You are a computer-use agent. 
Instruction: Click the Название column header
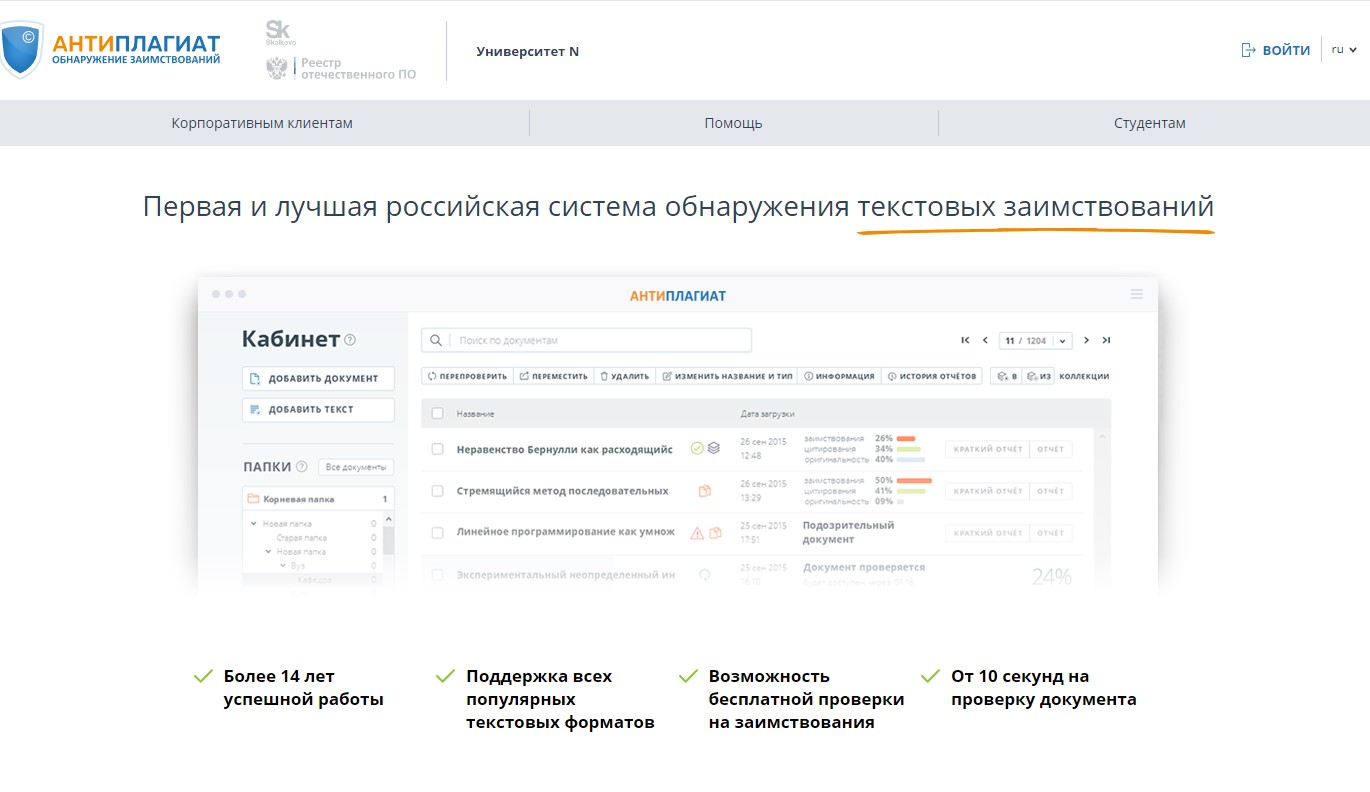(476, 413)
